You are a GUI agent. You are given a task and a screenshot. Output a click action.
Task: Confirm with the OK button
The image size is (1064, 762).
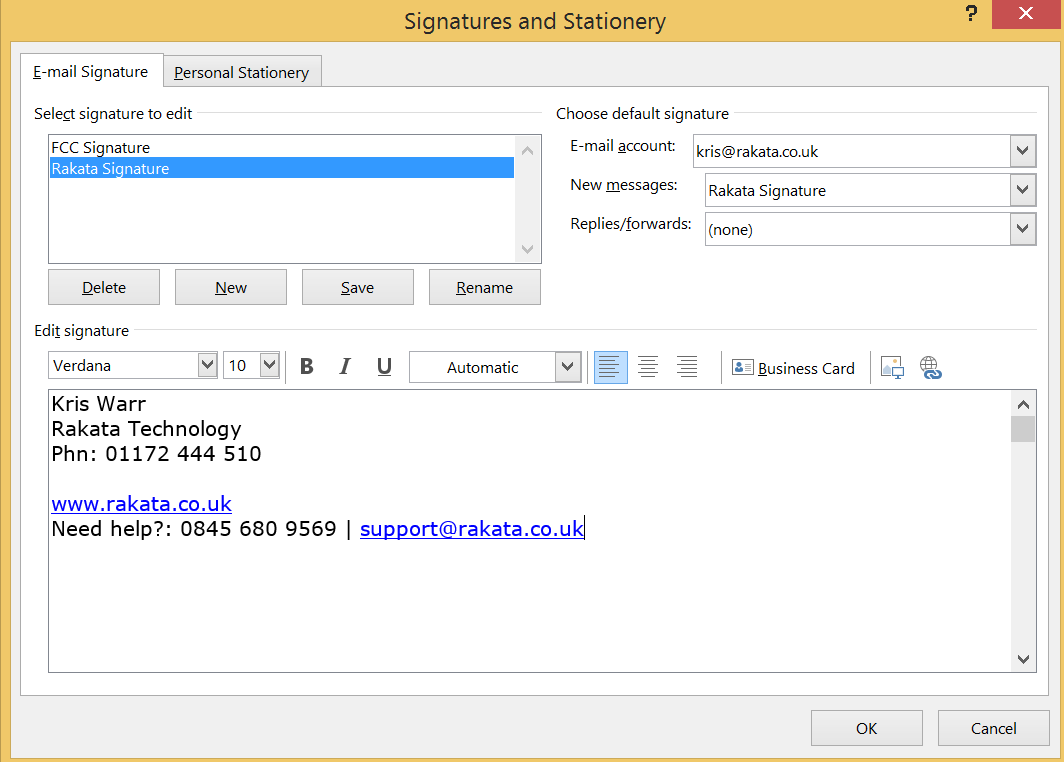coord(867,728)
